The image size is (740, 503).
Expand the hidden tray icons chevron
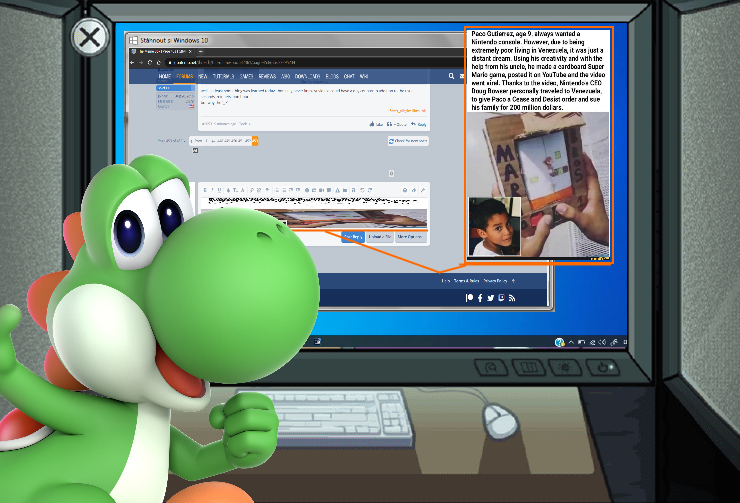(x=572, y=342)
